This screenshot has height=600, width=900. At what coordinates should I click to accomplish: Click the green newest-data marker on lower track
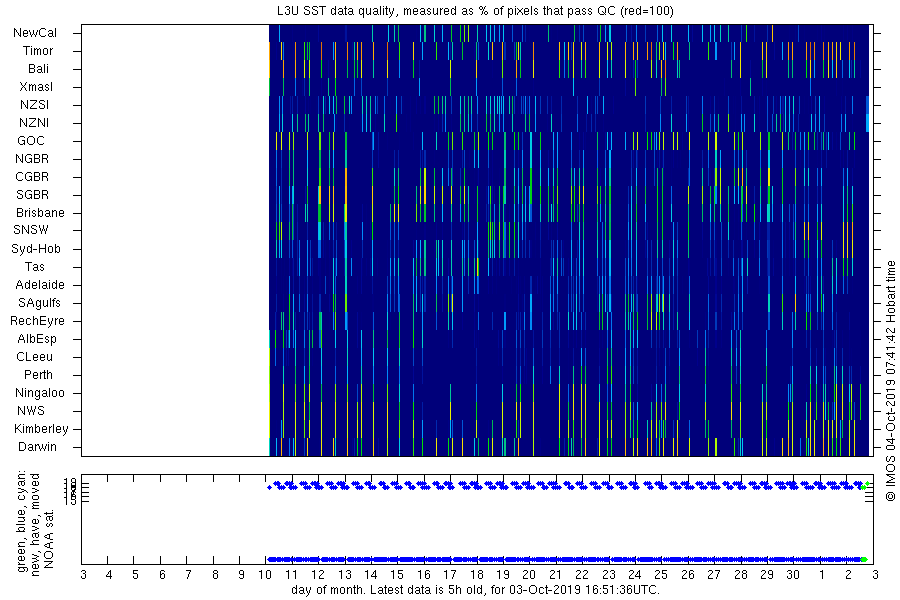pos(864,559)
